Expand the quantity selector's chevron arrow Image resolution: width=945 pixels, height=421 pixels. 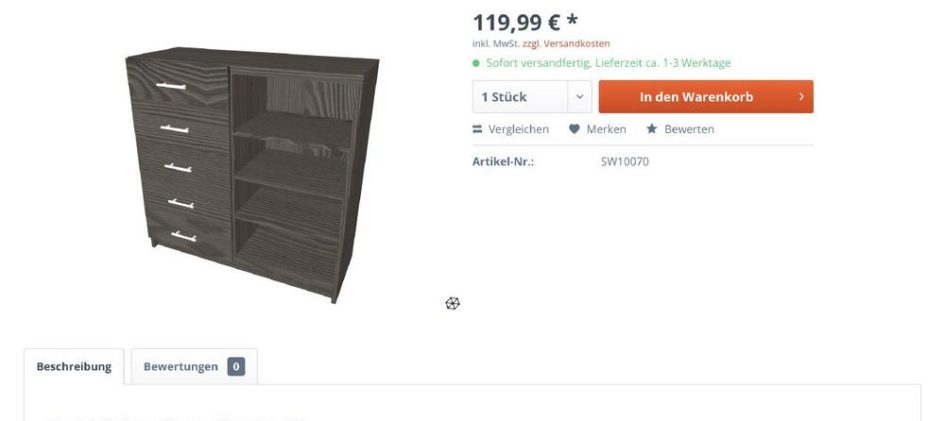tap(580, 96)
